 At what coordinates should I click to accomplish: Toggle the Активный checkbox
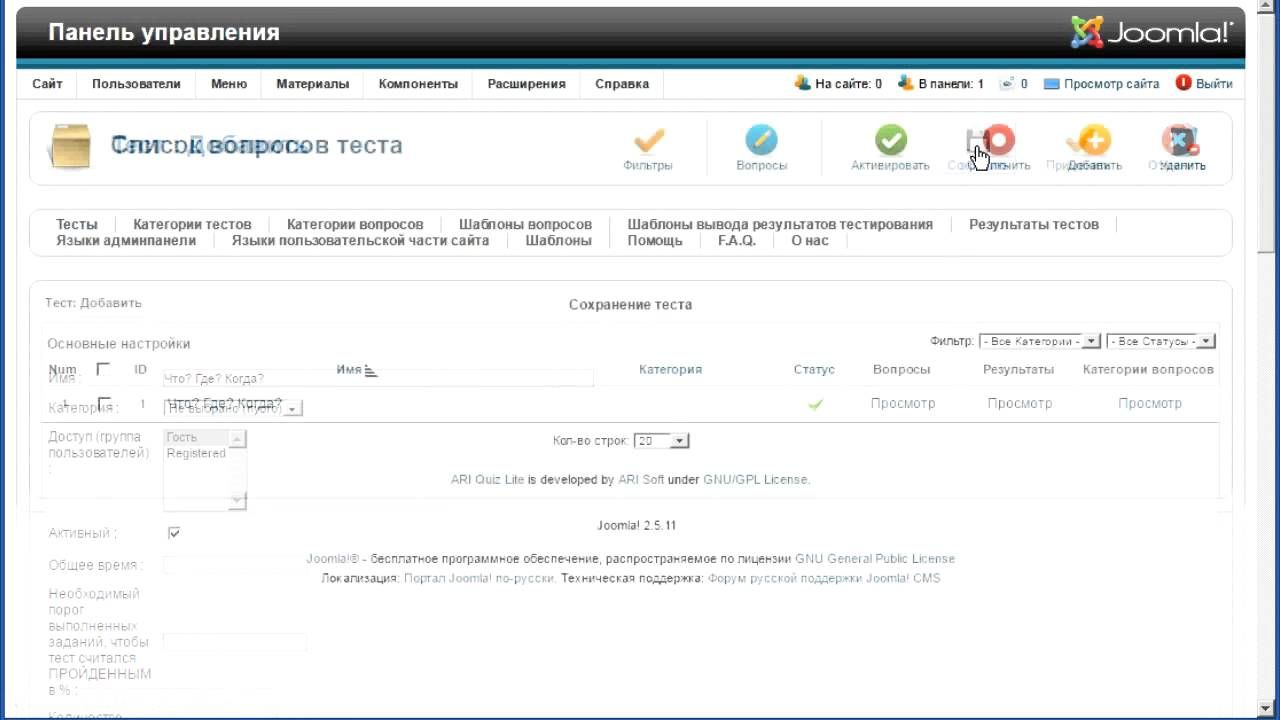point(174,533)
